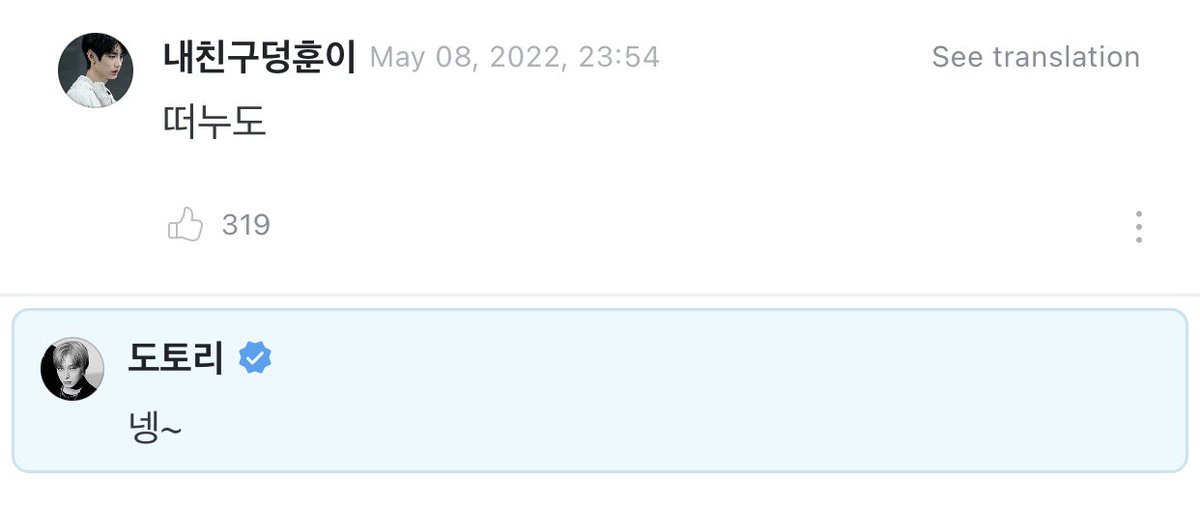Viewport: 1200px width, 505px height.
Task: Click the empty area below 떠누도 comment
Action: point(600,175)
